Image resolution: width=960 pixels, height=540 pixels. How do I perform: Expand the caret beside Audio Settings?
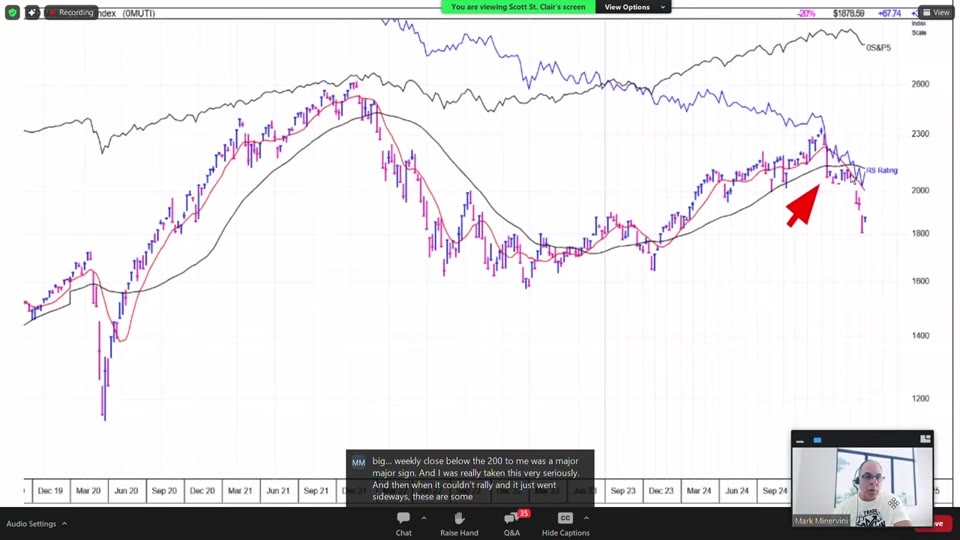(64, 524)
